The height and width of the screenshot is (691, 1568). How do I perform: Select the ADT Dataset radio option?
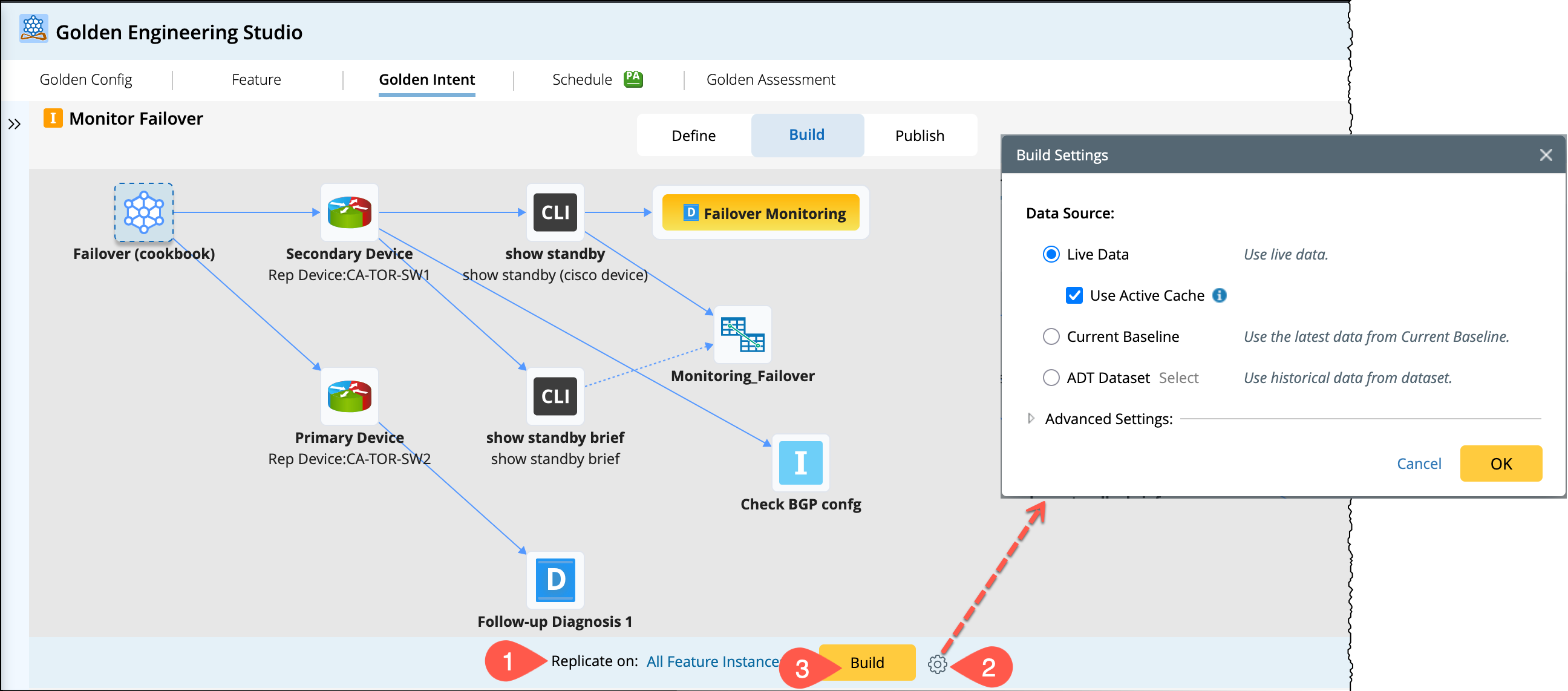point(1051,378)
